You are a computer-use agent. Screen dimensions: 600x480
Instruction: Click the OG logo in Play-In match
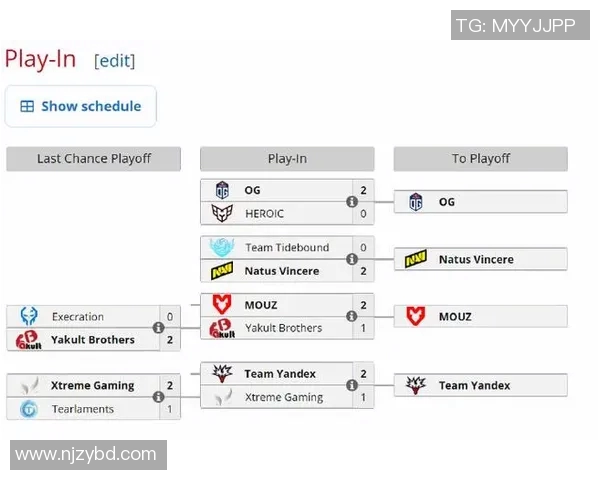coord(222,190)
